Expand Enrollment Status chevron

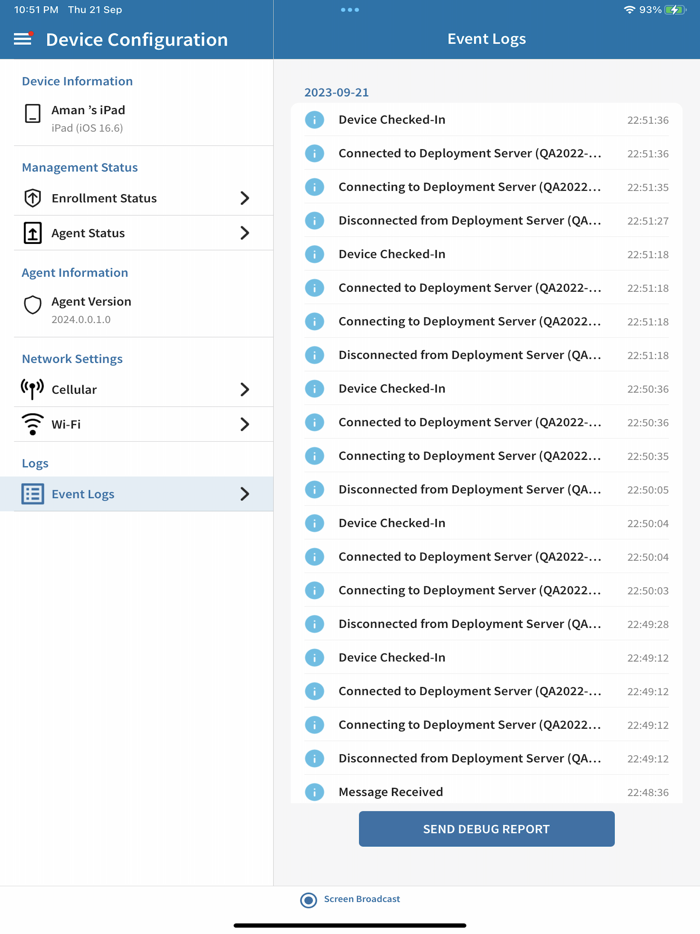point(245,198)
